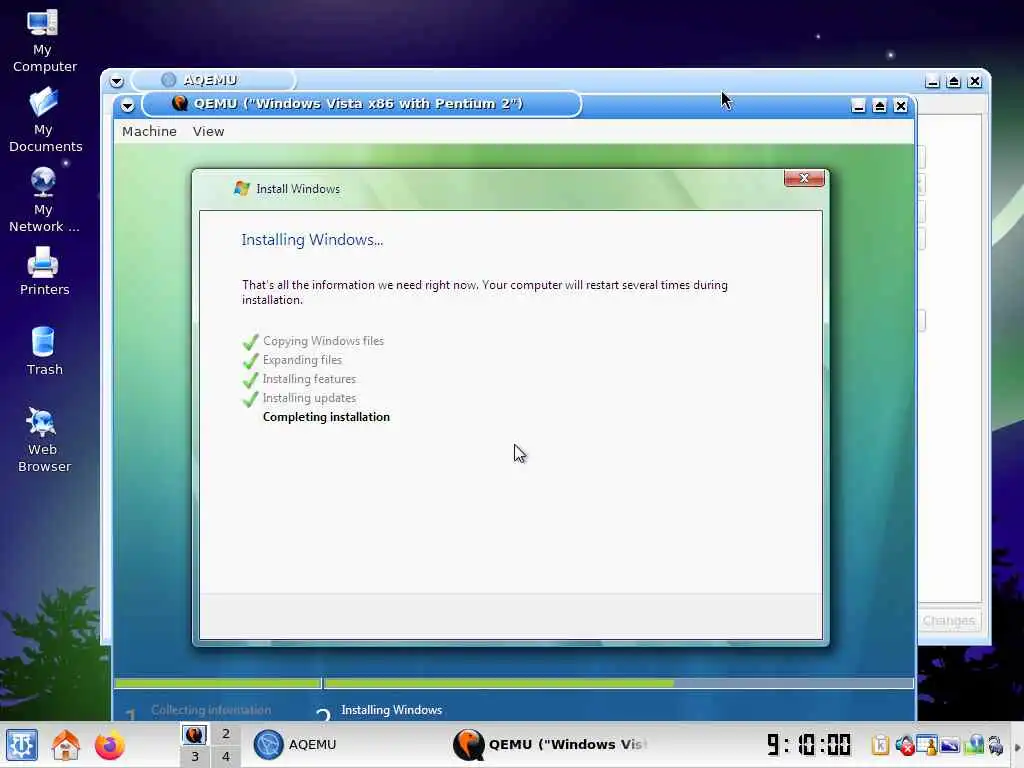
Task: Open the View menu in QEMU
Action: (x=208, y=131)
